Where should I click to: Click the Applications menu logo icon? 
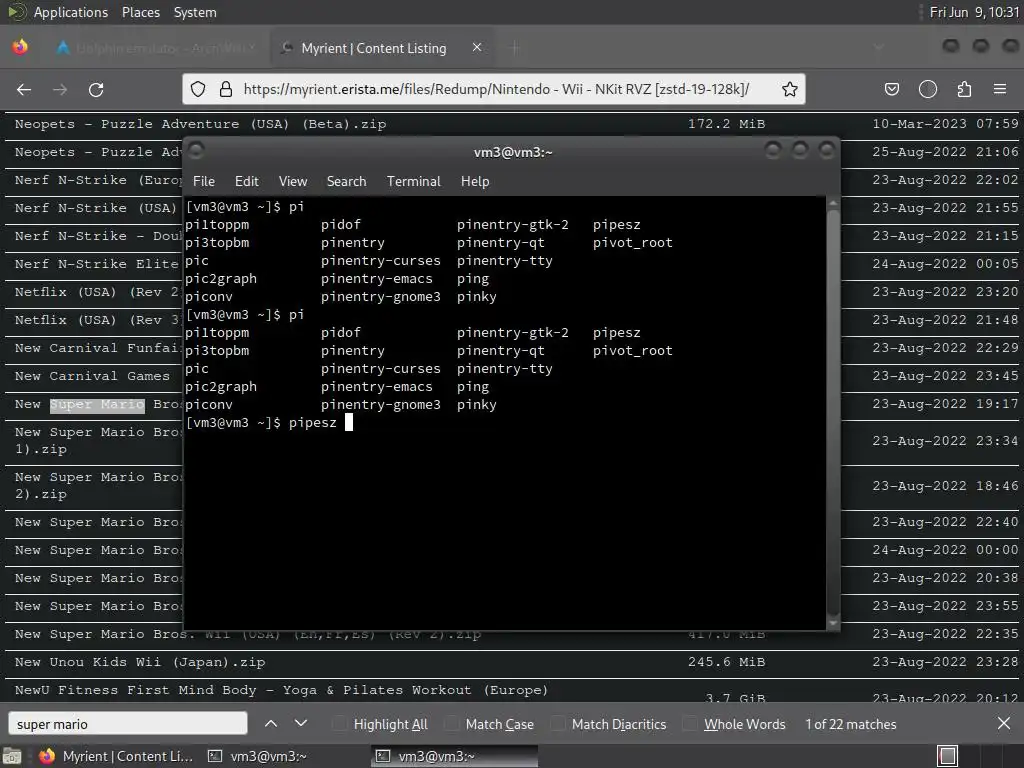tap(17, 12)
